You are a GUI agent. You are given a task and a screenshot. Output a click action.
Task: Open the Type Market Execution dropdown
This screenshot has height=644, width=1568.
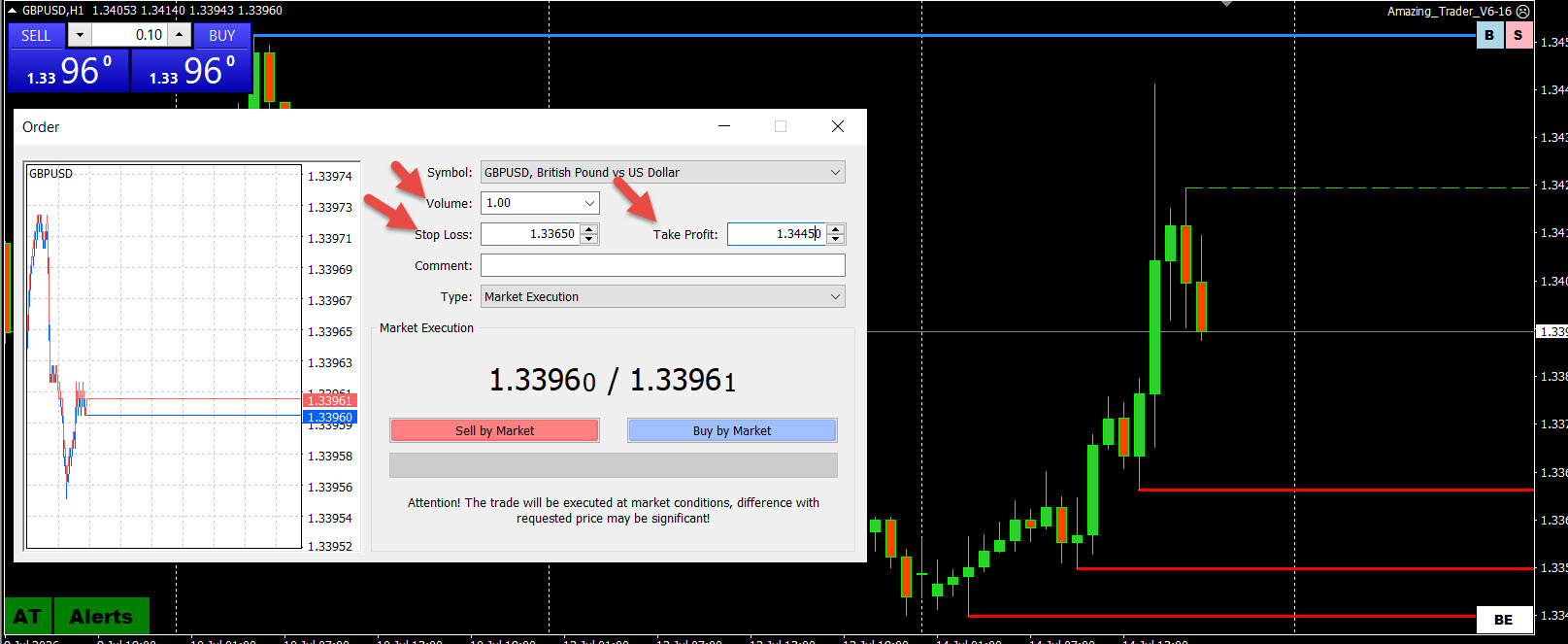point(663,296)
